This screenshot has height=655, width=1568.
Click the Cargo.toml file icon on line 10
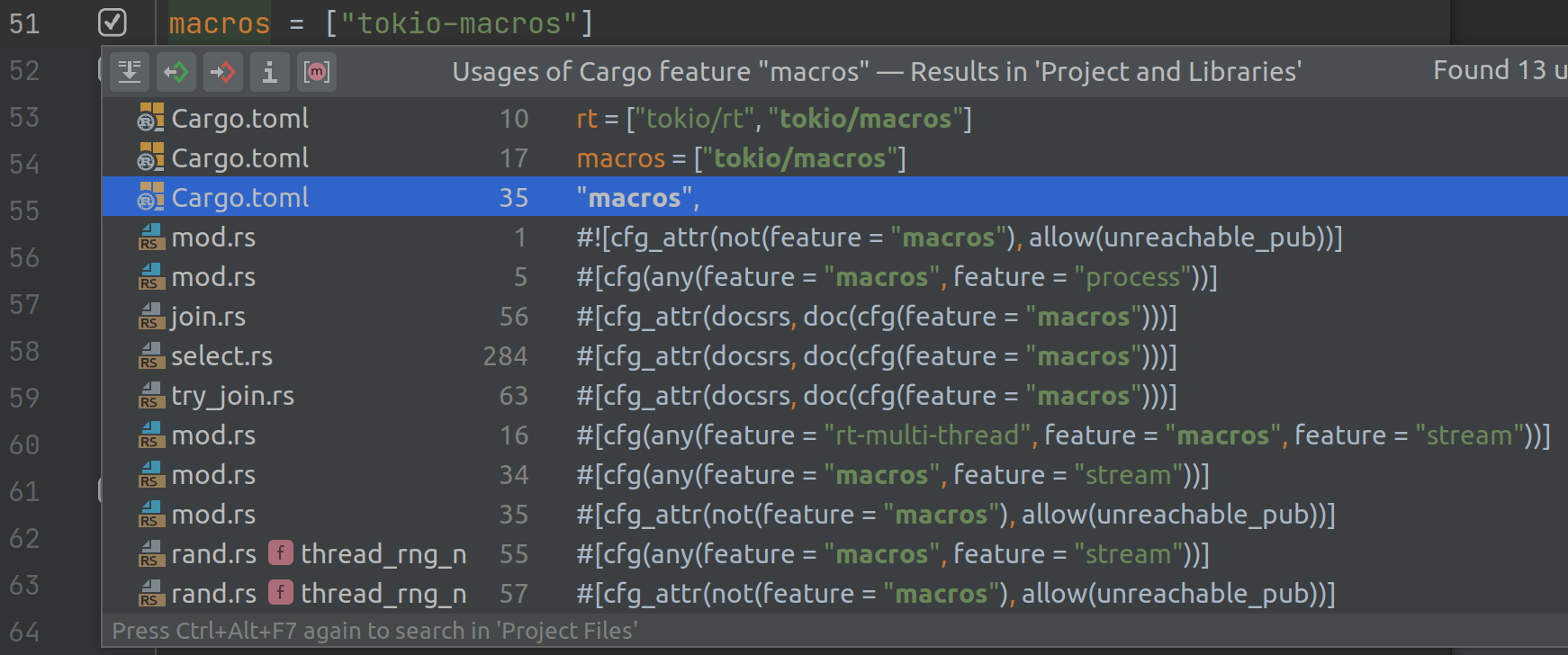(x=149, y=118)
